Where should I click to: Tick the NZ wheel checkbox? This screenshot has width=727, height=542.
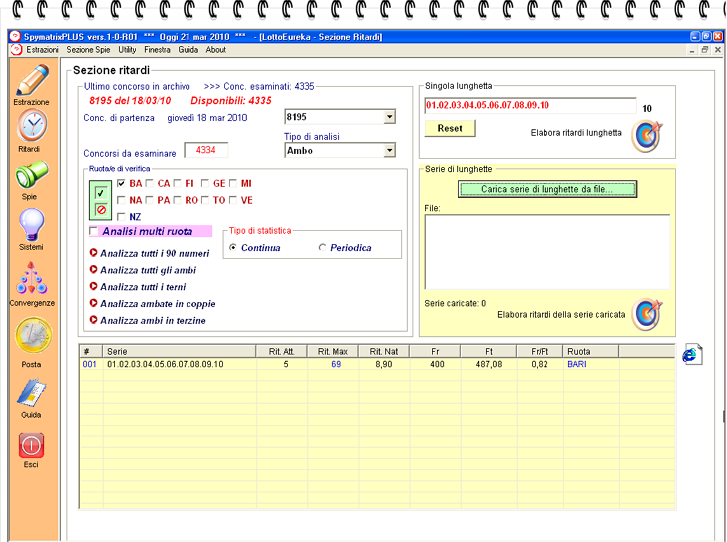[x=122, y=217]
